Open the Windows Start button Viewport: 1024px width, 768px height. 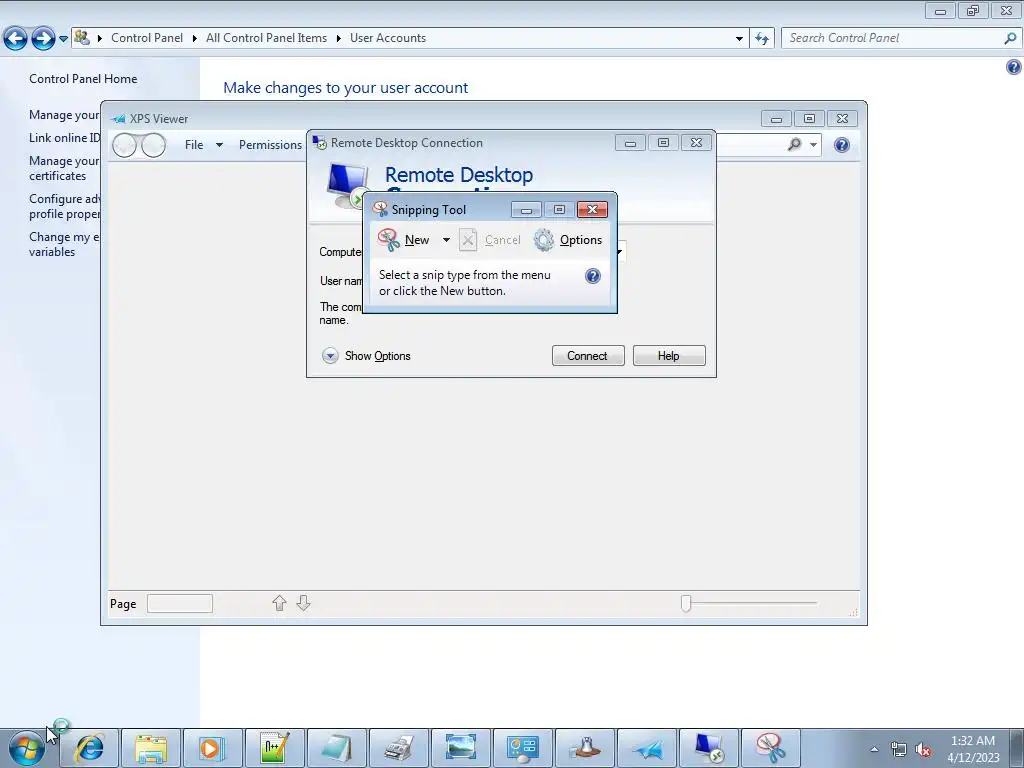tap(26, 748)
